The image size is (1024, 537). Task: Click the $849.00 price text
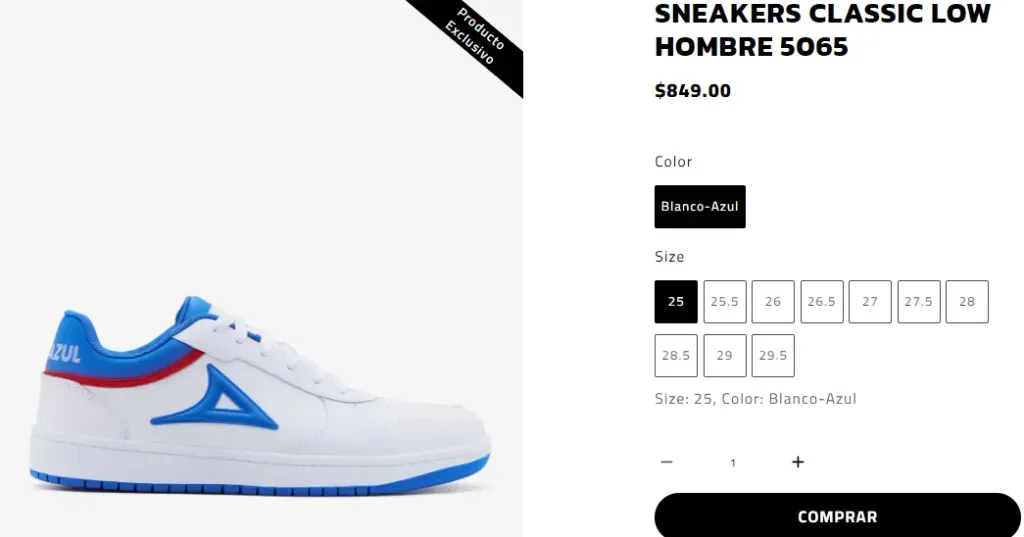coord(693,91)
